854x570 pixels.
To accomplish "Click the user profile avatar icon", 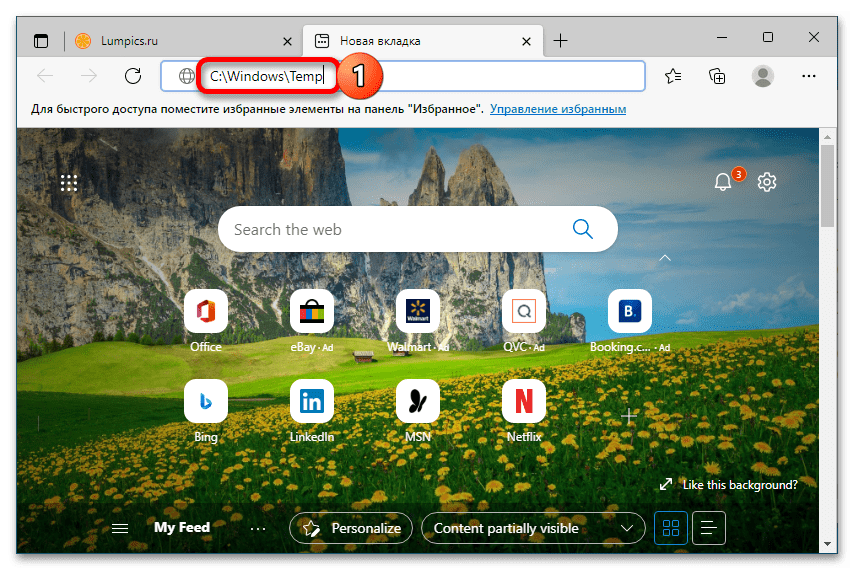I will coord(763,76).
